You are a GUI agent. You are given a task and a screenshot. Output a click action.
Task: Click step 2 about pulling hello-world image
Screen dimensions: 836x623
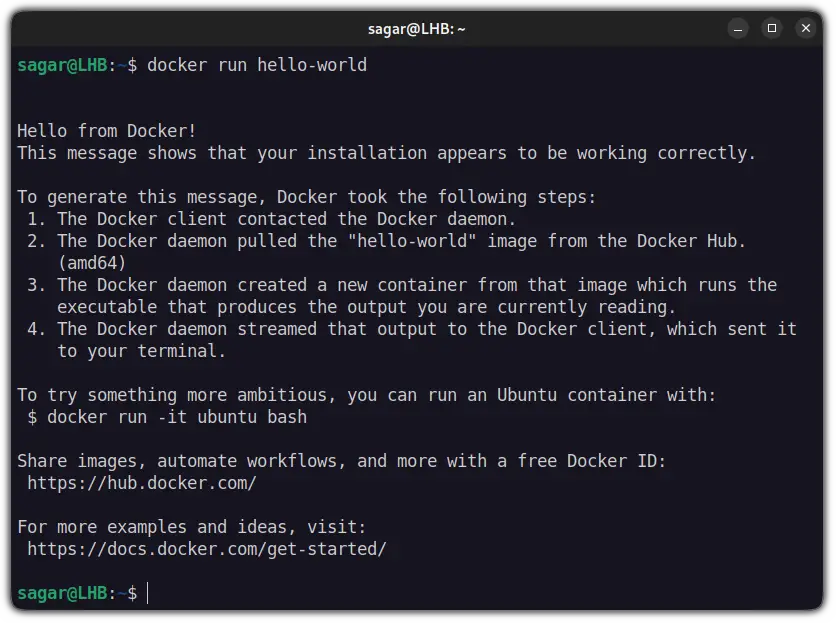[386, 241]
